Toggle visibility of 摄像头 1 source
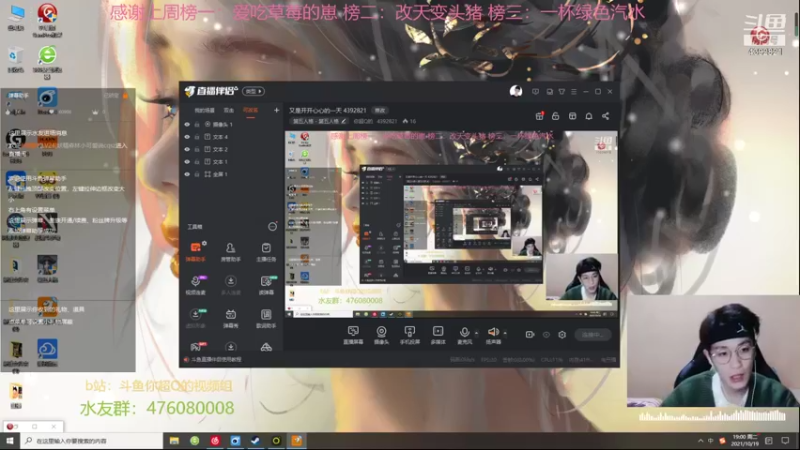The width and height of the screenshot is (800, 450). tap(187, 124)
